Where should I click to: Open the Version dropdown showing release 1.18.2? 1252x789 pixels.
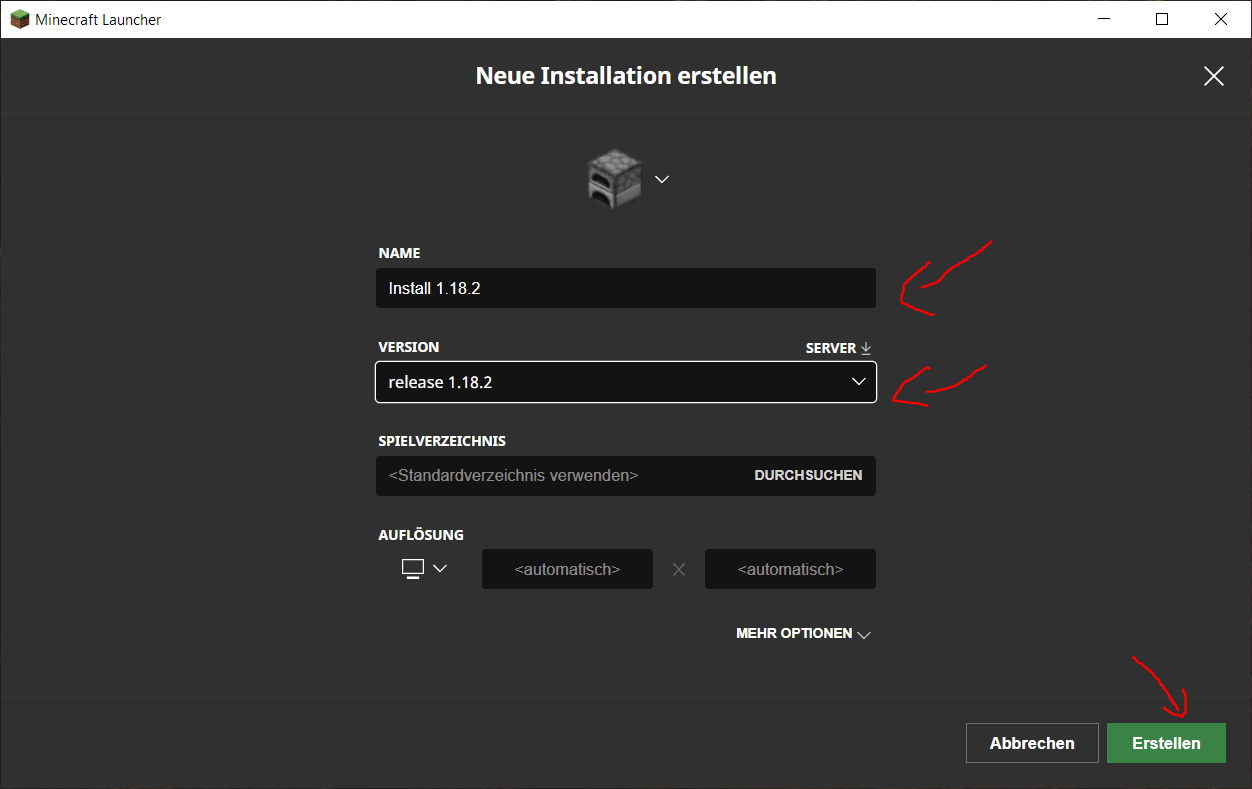coord(626,382)
